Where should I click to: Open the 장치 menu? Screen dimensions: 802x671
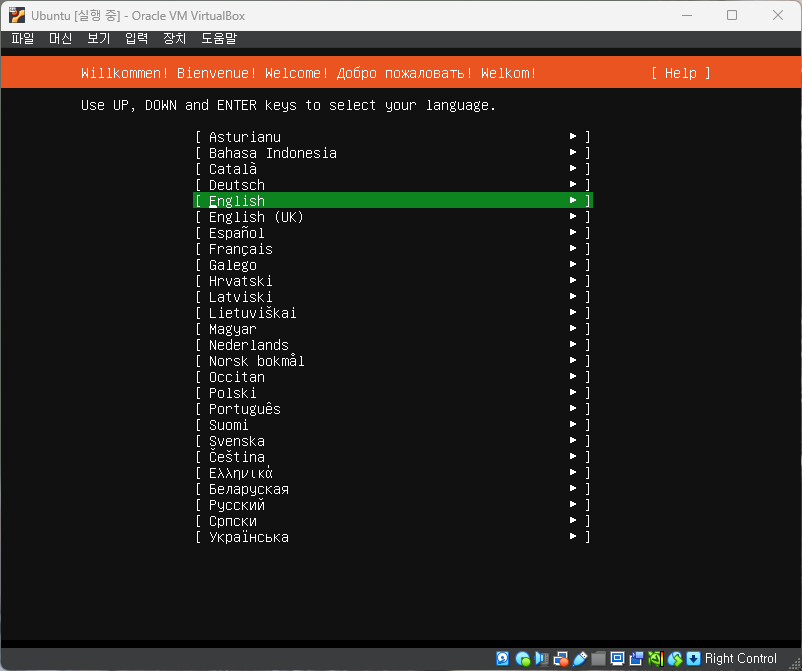click(x=174, y=38)
